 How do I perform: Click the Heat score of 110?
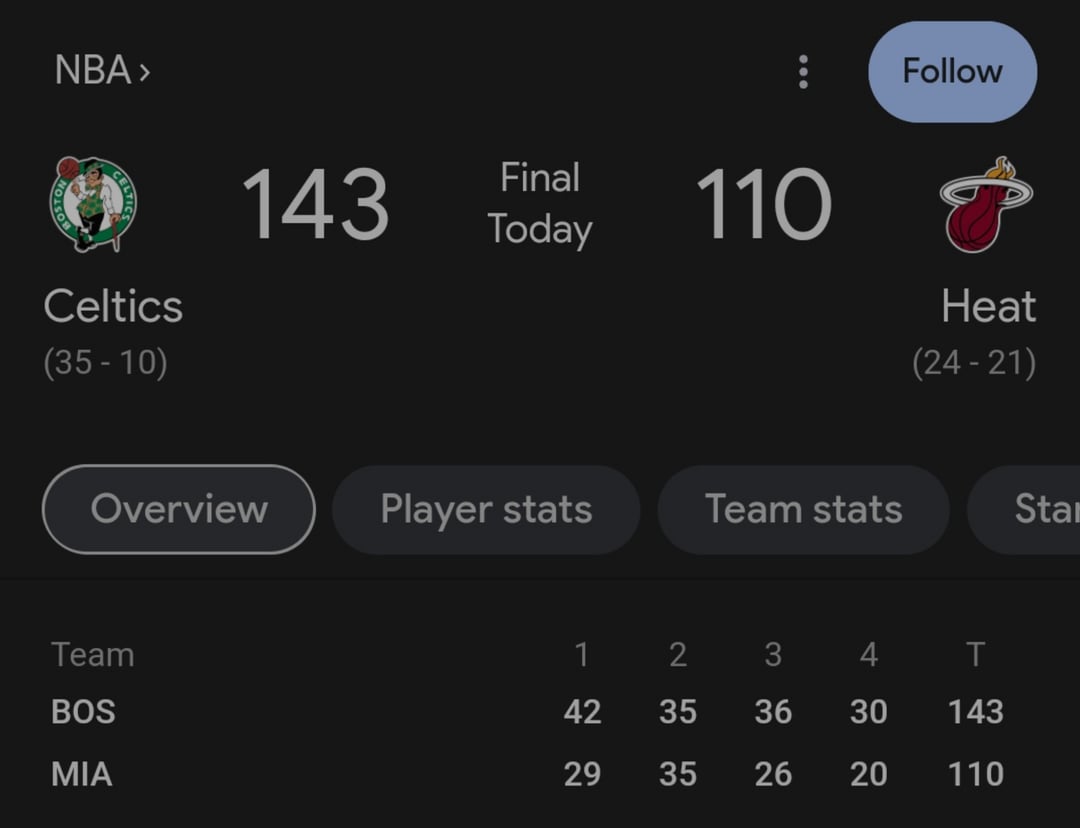763,204
